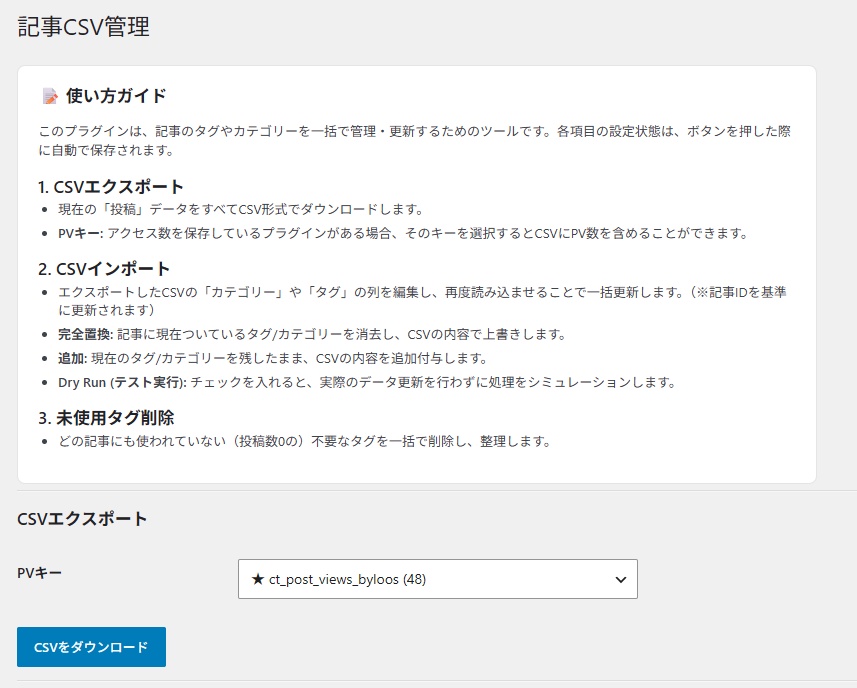Click the Dry Run (テスト実行): bullet term
The image size is (857, 688).
tap(122, 382)
